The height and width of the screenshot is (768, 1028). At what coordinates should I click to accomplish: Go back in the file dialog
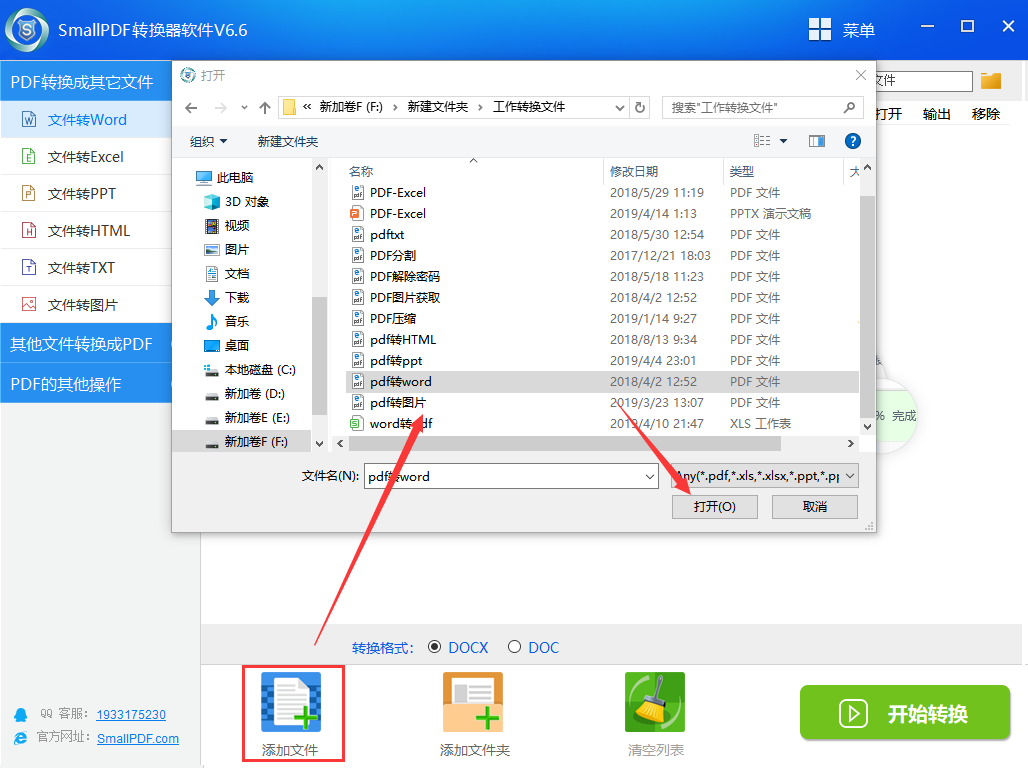(191, 108)
